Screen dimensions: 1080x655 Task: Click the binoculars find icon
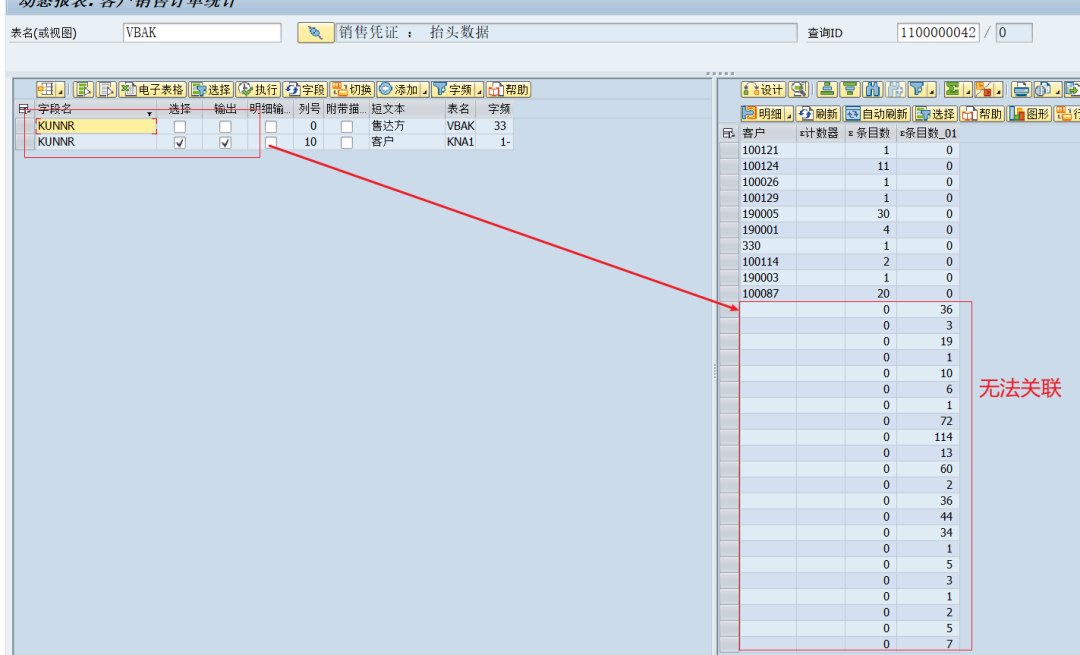(873, 90)
